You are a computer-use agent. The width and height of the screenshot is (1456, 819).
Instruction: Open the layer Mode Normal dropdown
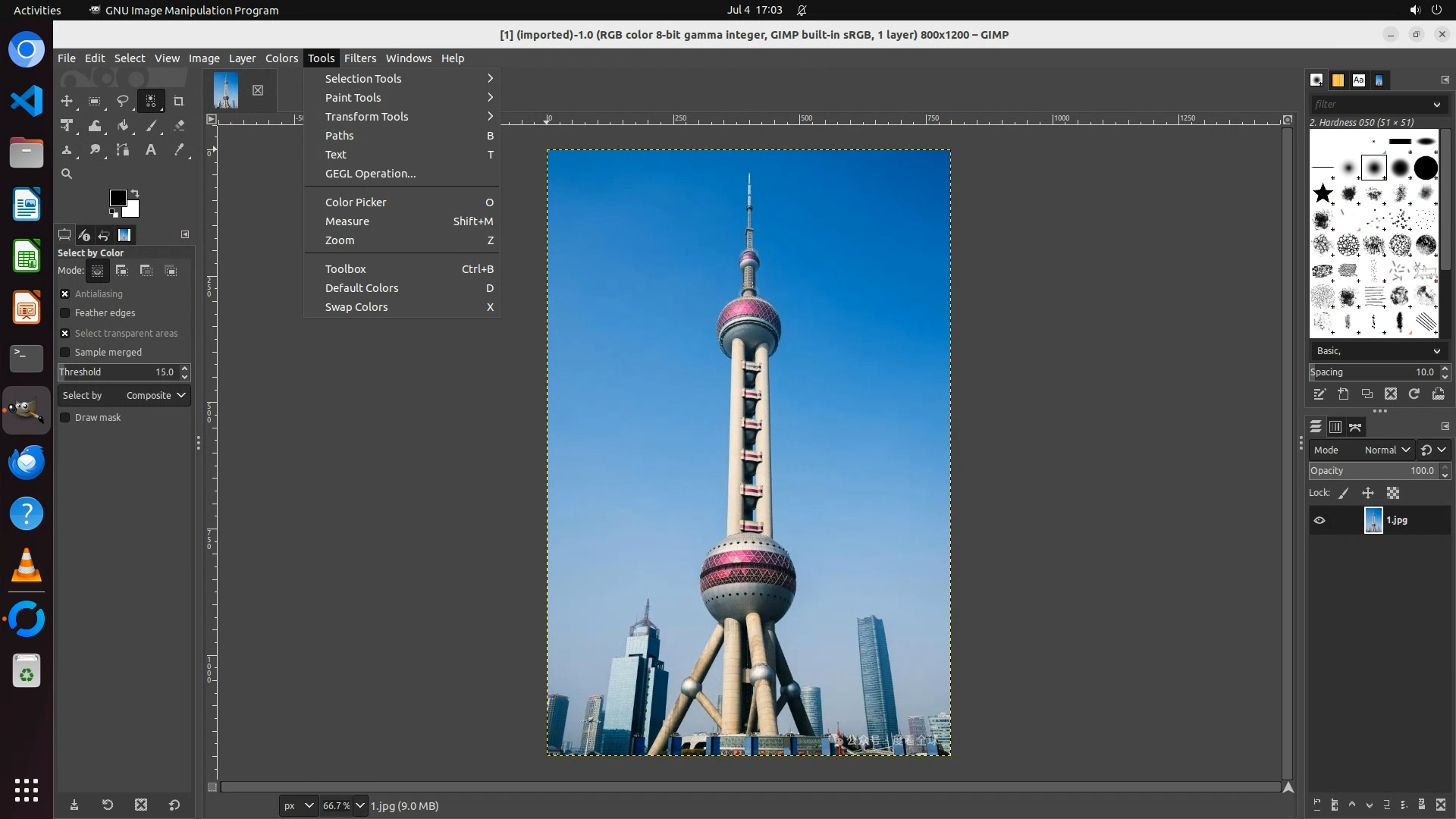pos(1386,450)
